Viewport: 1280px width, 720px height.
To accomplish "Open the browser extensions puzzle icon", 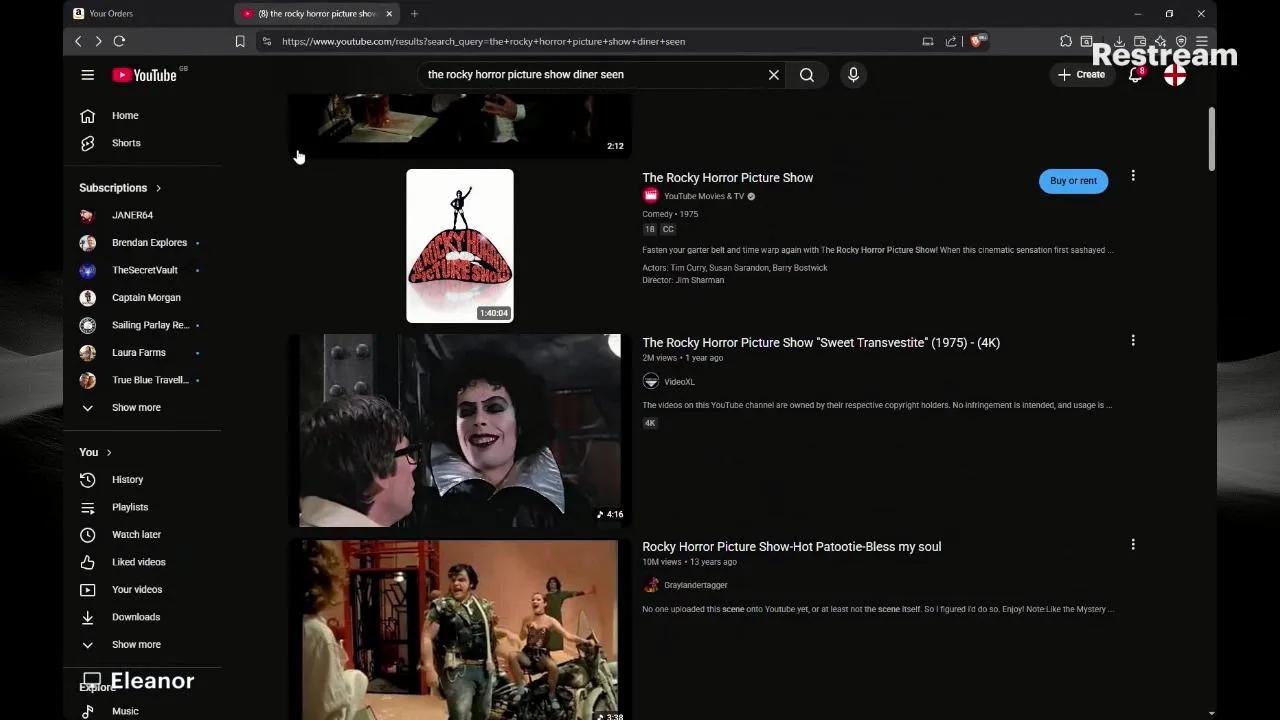I will [x=1066, y=41].
